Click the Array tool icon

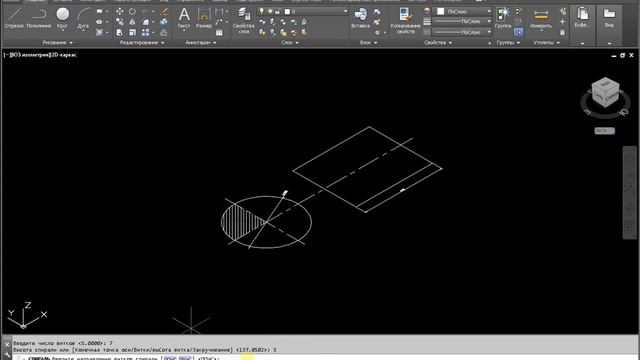(x=146, y=32)
